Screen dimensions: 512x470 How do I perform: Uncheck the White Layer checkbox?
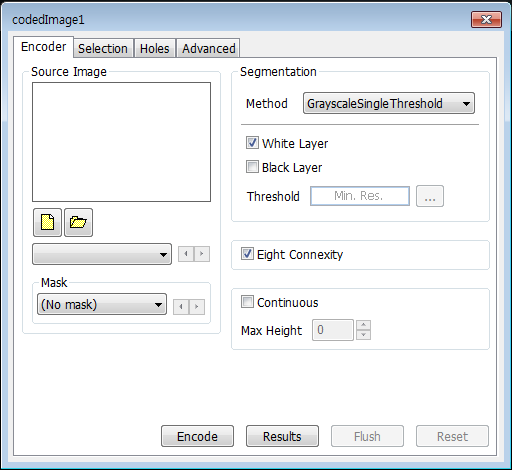[x=252, y=143]
